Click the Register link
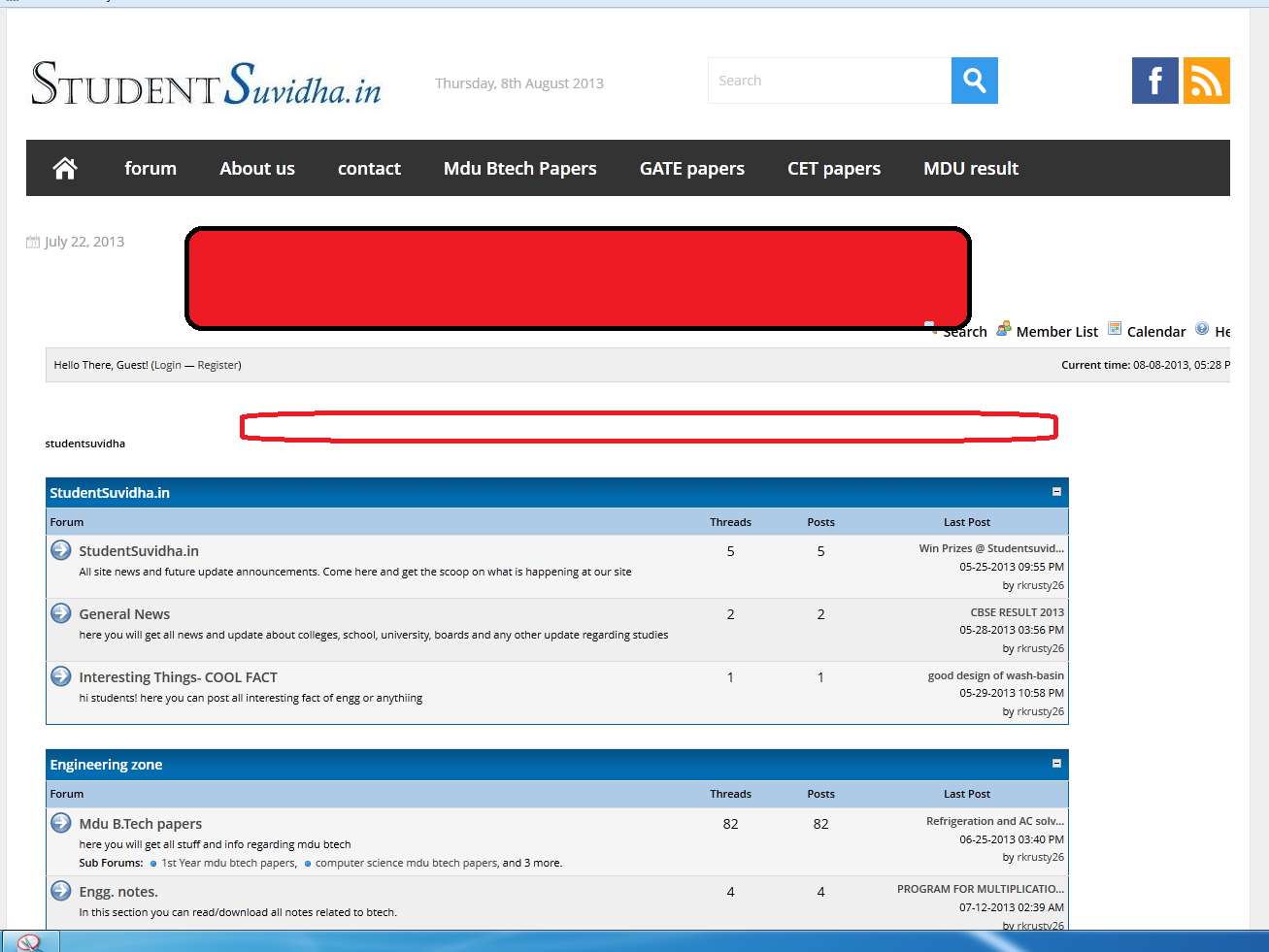1269x952 pixels. coord(218,366)
